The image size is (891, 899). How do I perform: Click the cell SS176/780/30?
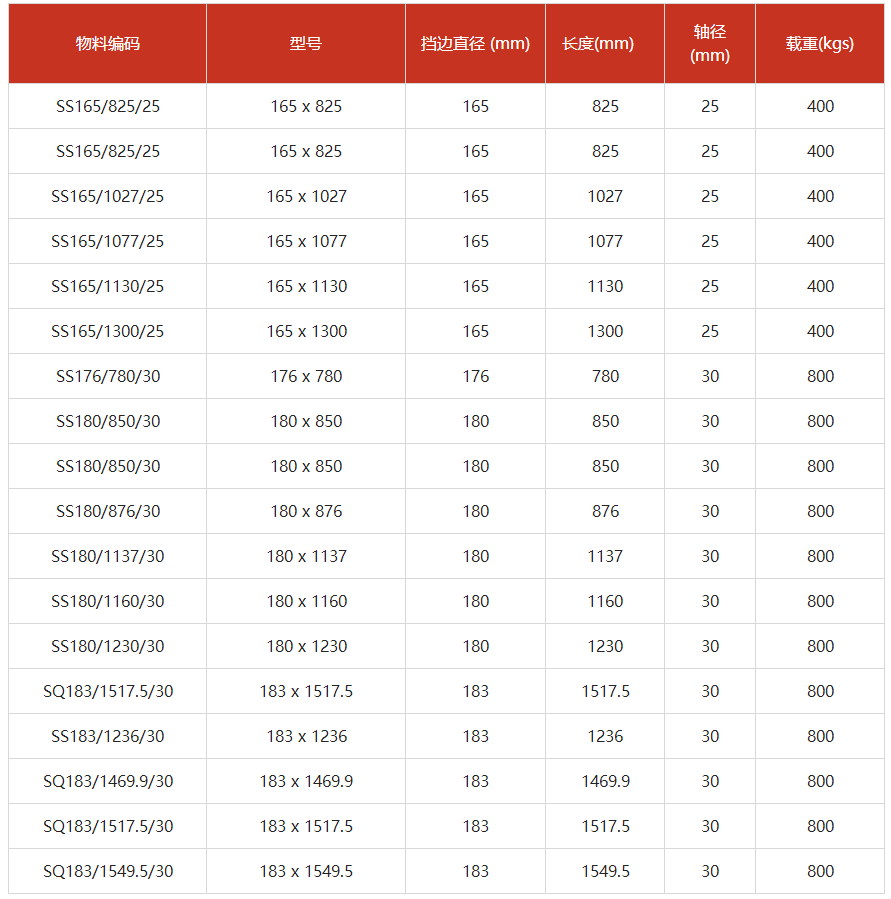click(x=108, y=376)
